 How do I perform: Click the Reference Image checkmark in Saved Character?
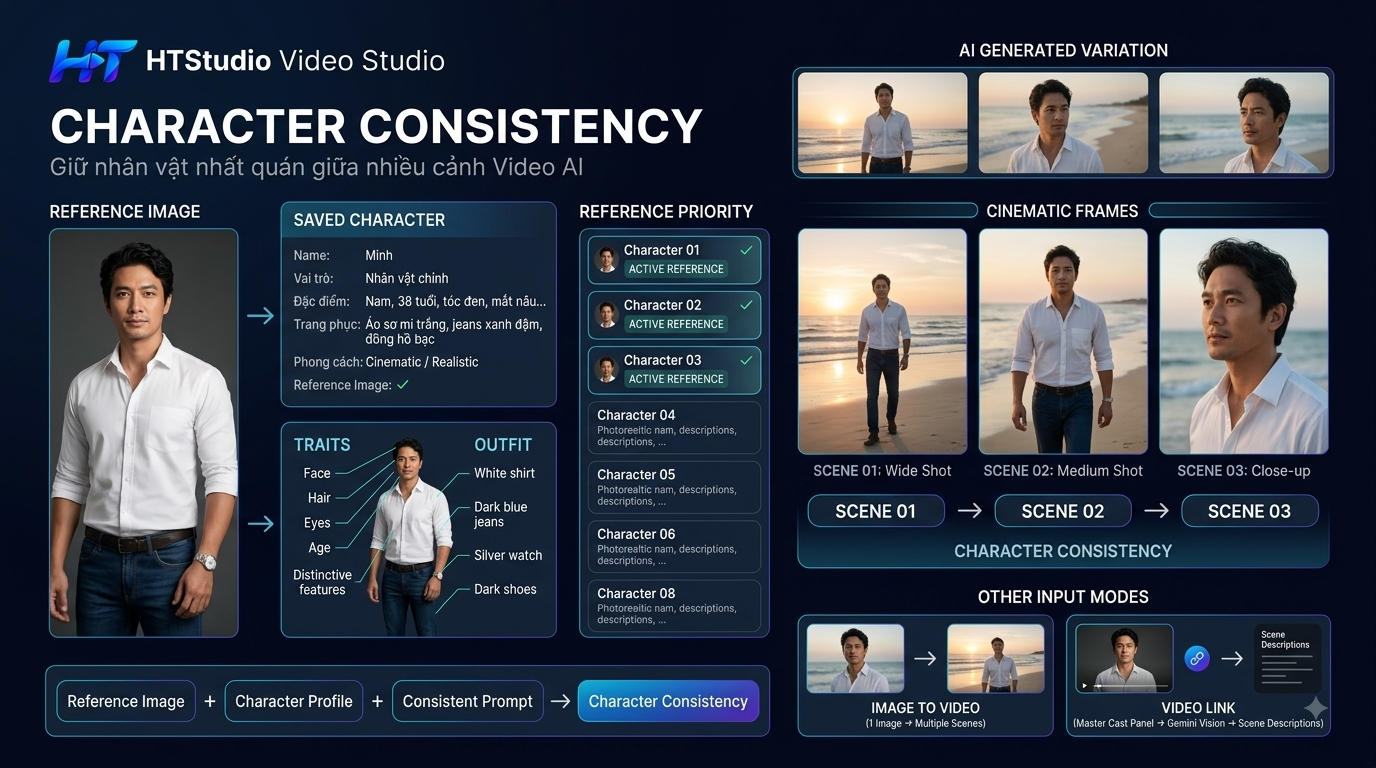pos(403,385)
